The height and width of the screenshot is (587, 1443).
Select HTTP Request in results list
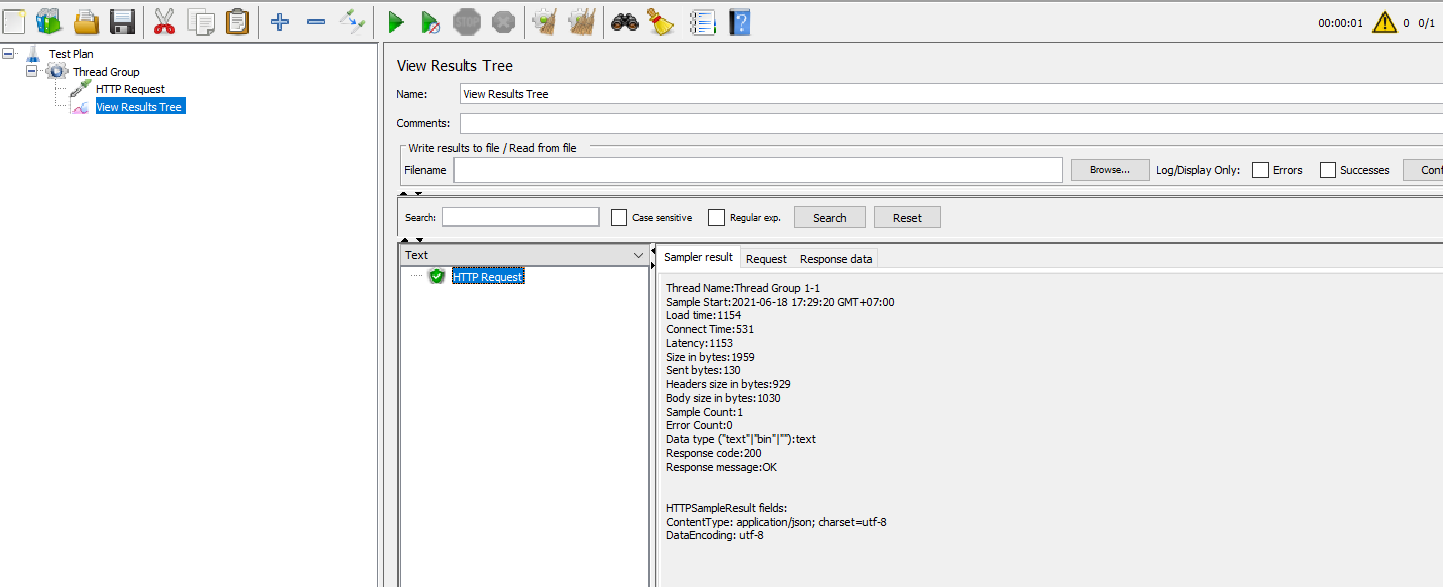[x=488, y=276]
